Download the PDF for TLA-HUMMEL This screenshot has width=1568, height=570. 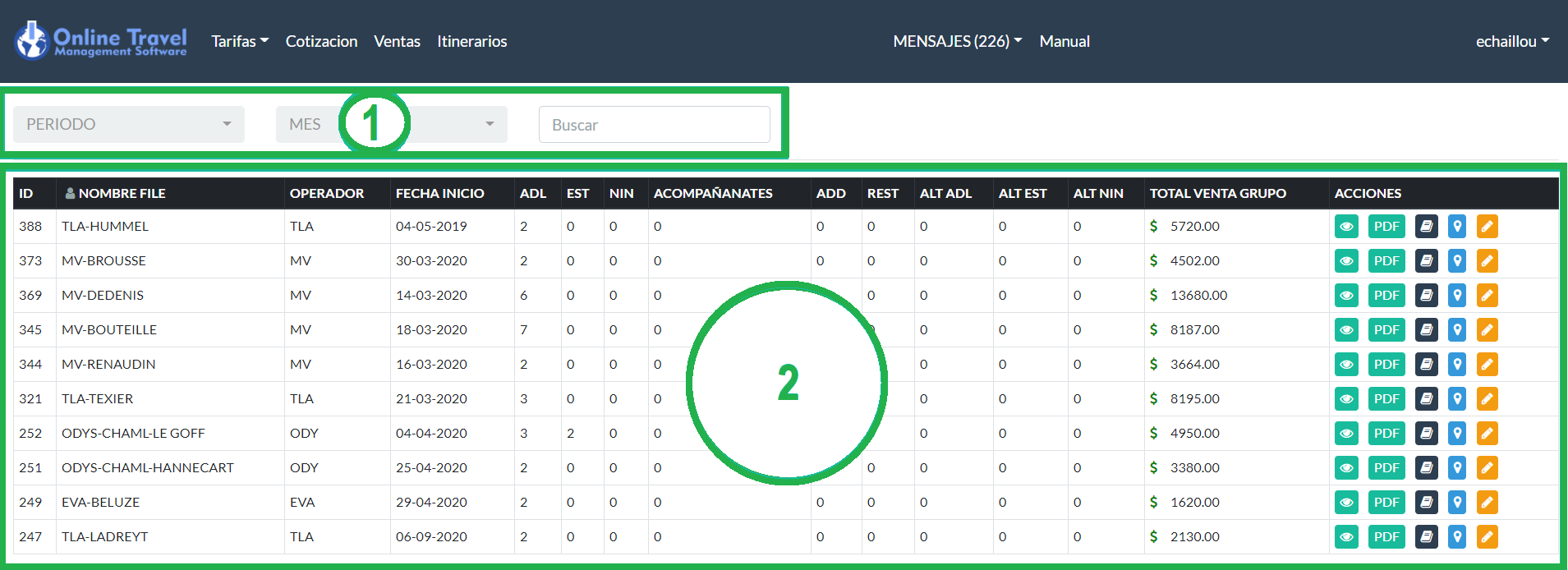point(1386,227)
